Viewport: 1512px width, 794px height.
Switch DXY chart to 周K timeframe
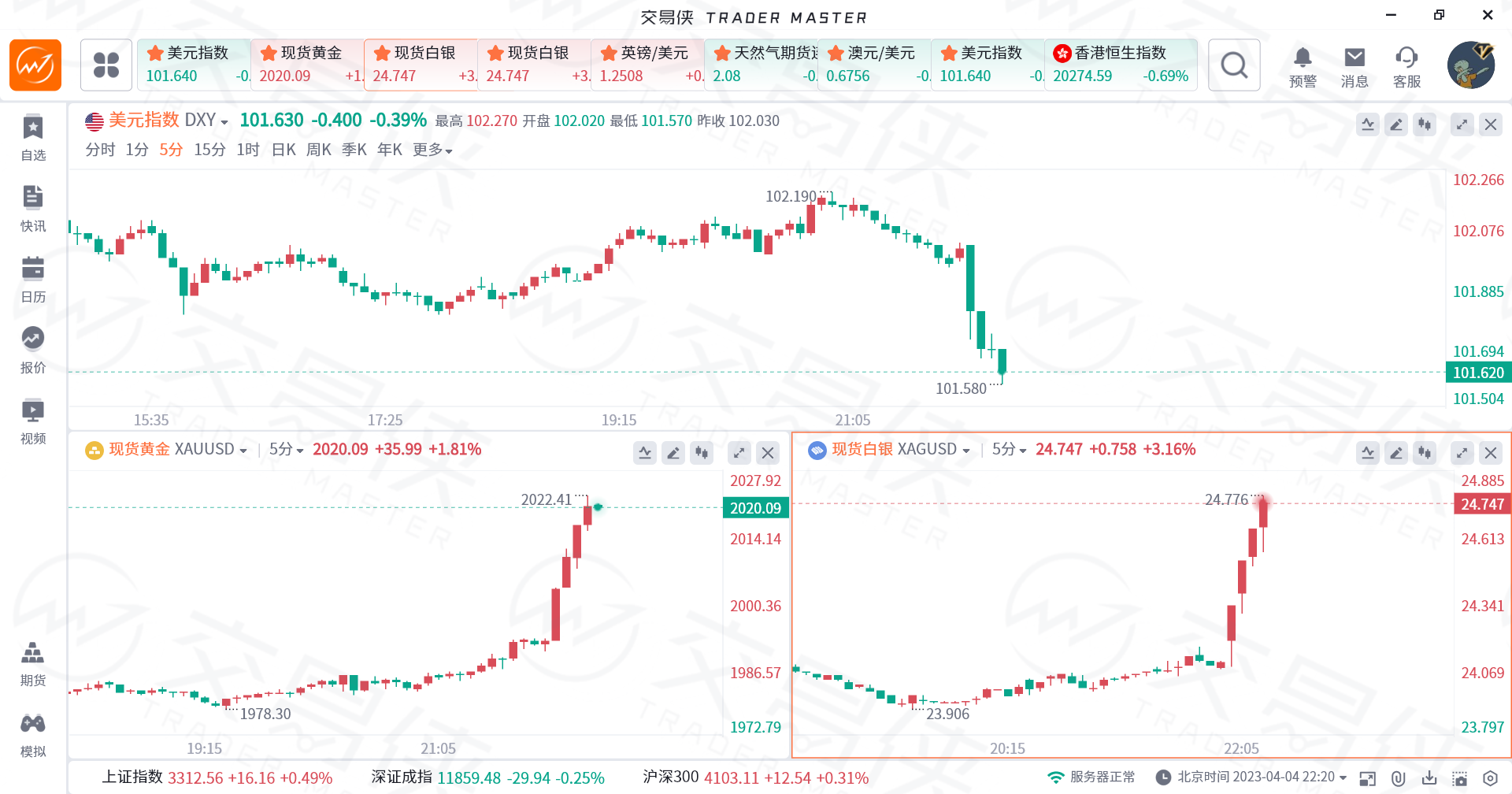click(x=319, y=150)
